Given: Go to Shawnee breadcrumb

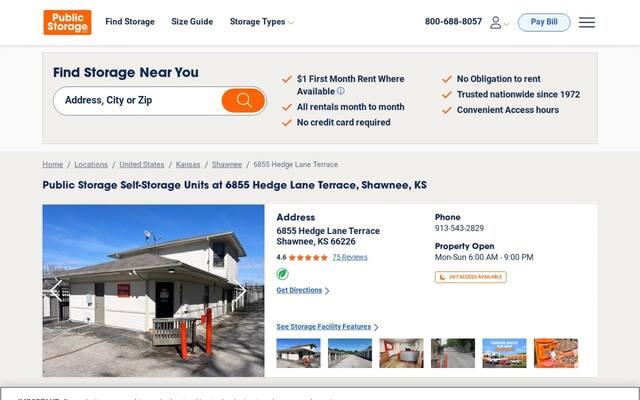Looking at the screenshot, I should 227,164.
